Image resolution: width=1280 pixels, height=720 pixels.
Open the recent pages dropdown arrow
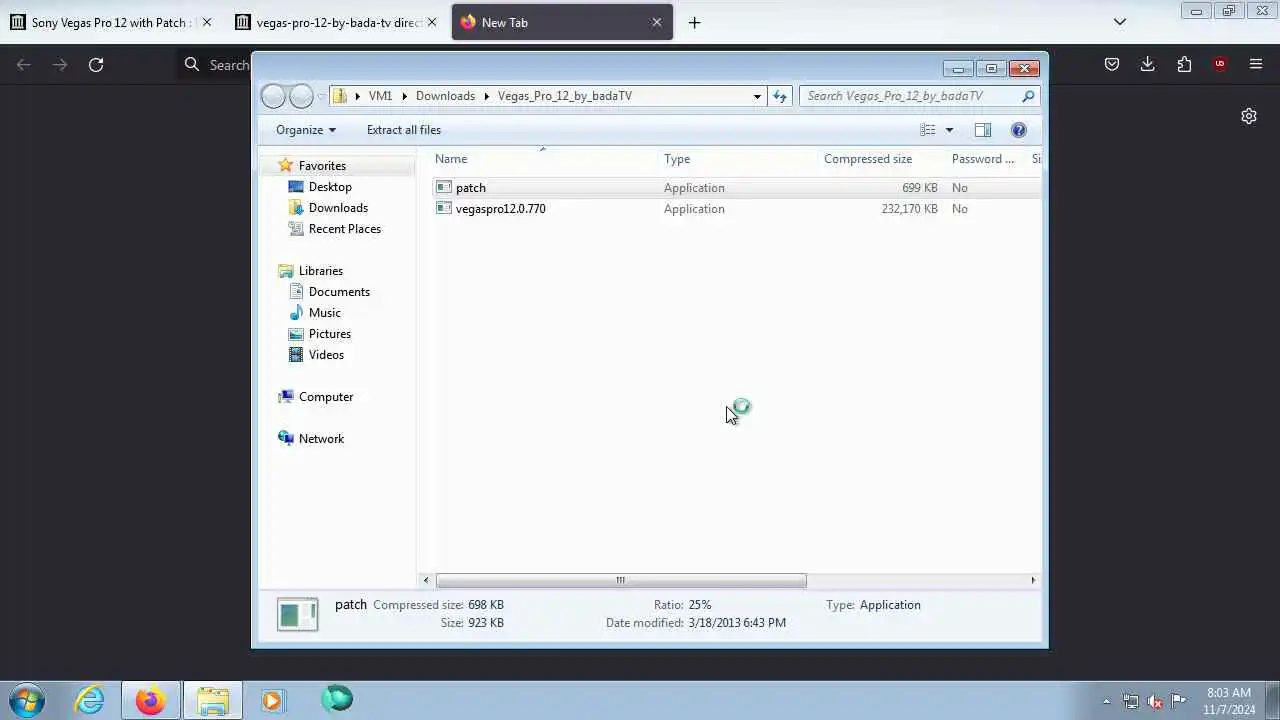(321, 96)
